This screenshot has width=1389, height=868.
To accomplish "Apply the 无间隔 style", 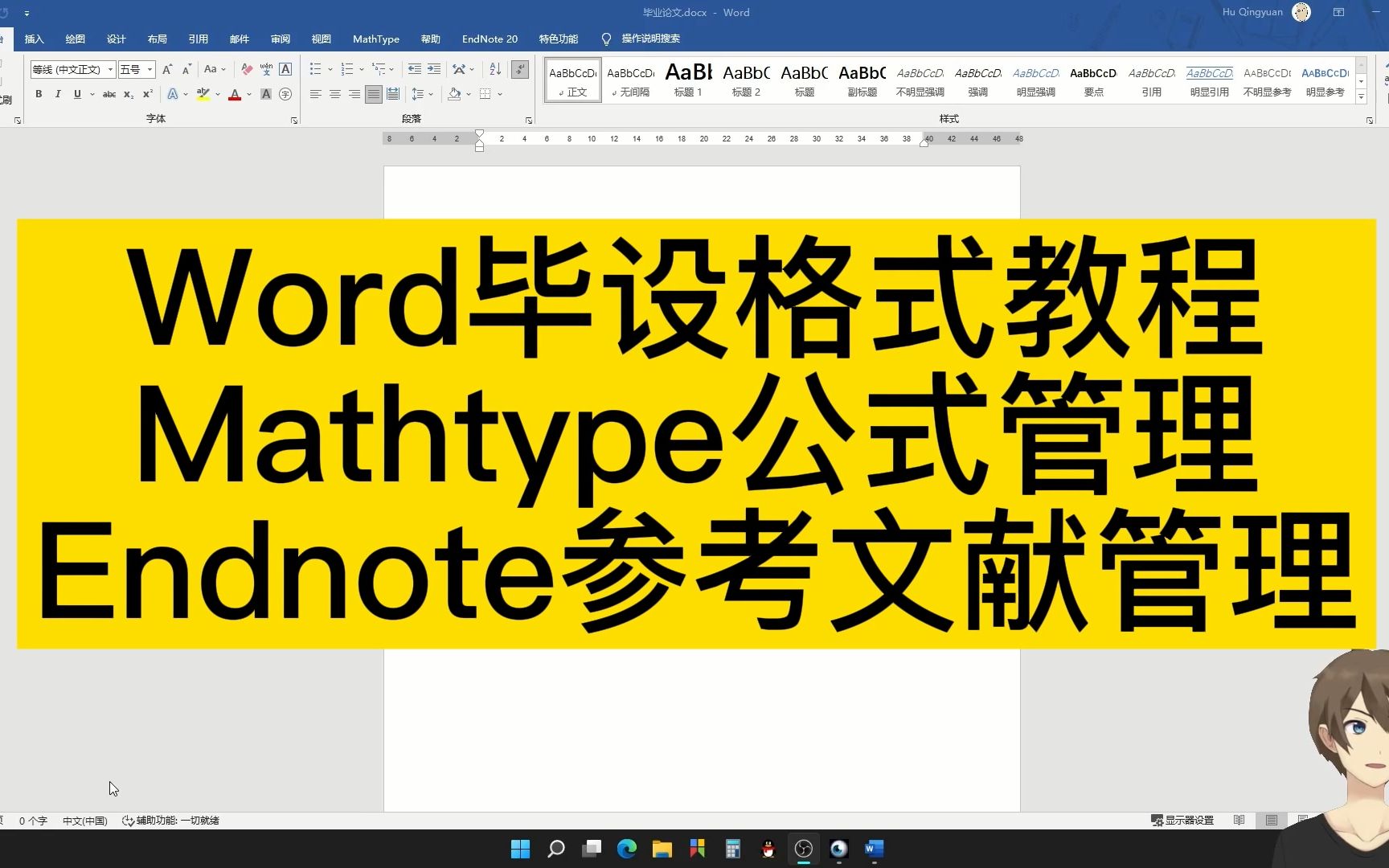I will click(x=630, y=80).
